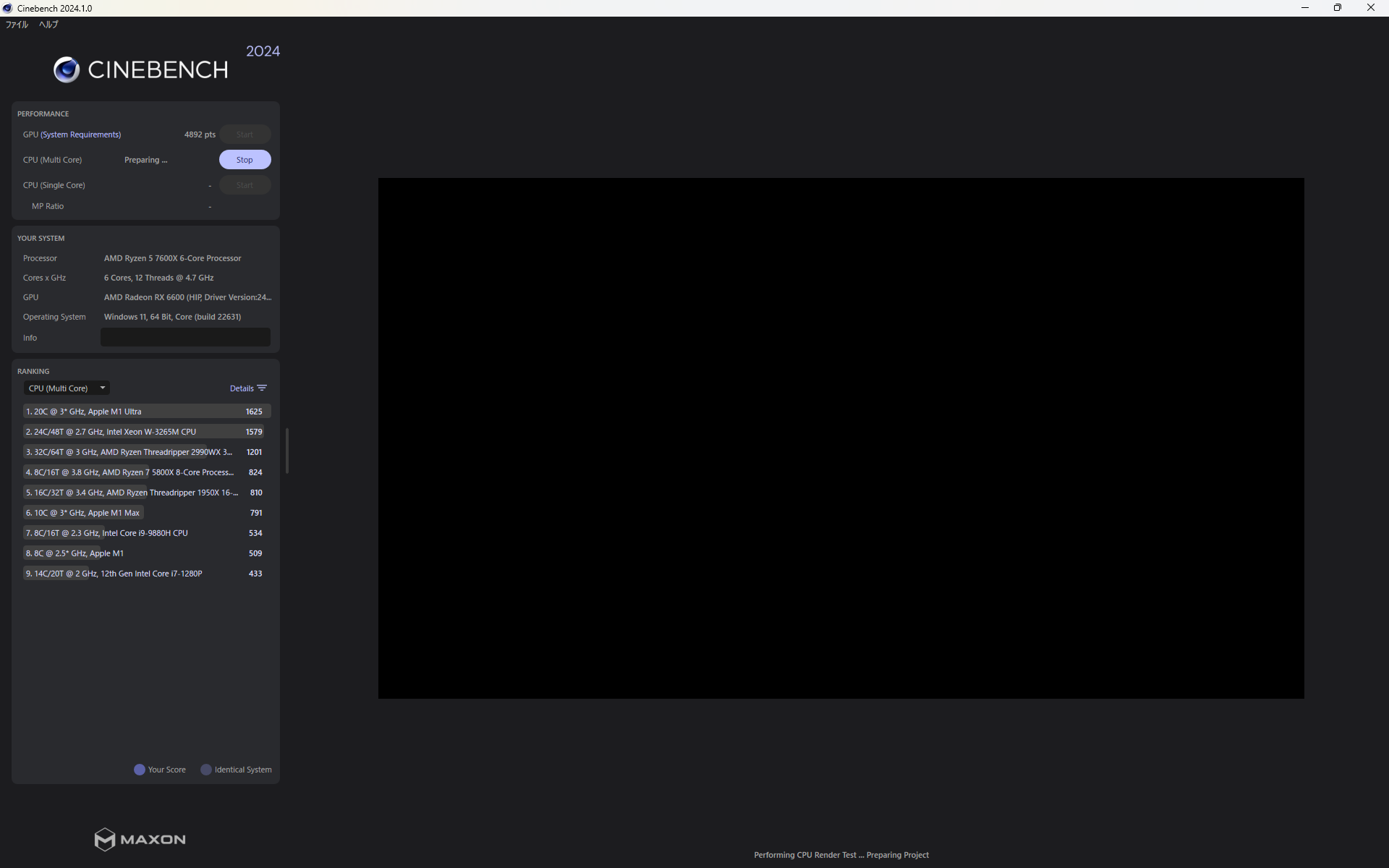The height and width of the screenshot is (868, 1389).
Task: Open the Details link in Ranking
Action: pos(242,388)
